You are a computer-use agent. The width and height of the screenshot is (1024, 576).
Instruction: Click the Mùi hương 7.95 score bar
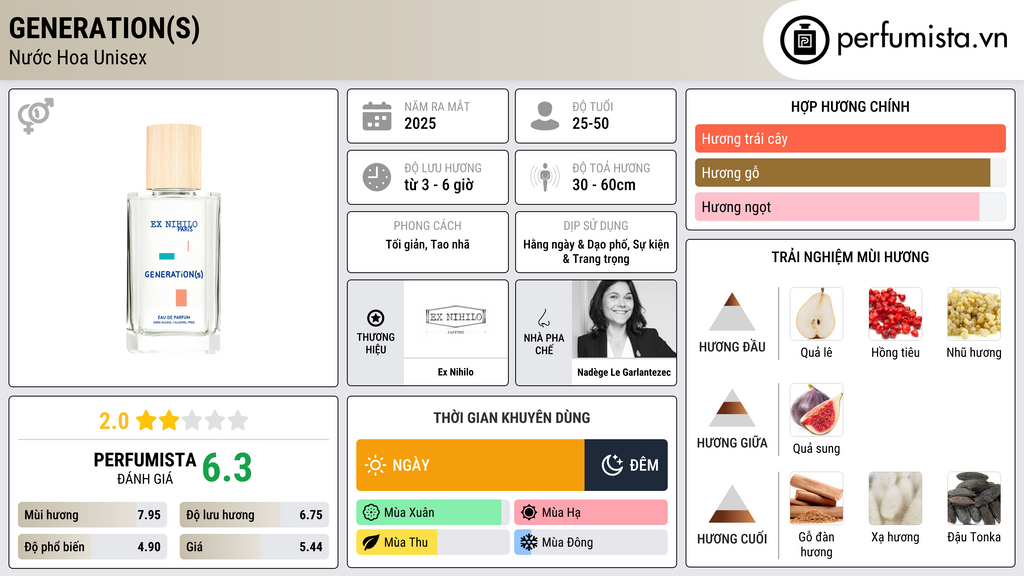pos(93,515)
